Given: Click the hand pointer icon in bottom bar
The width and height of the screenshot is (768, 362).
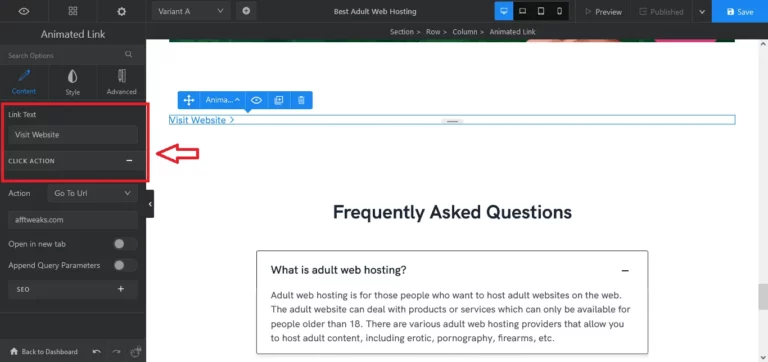Looking at the screenshot, I should click(x=136, y=351).
